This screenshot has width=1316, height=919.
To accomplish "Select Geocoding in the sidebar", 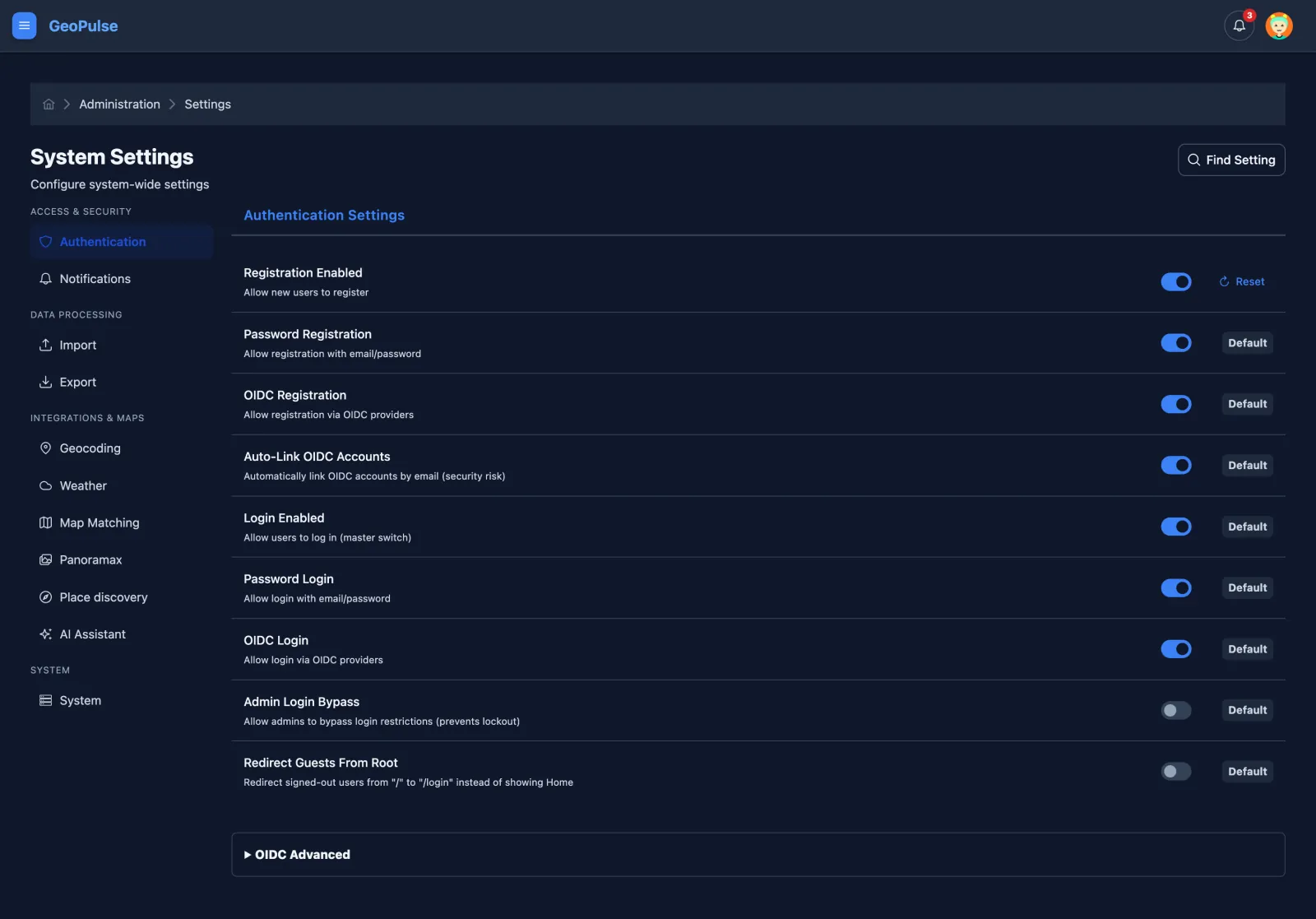I will coord(122,448).
